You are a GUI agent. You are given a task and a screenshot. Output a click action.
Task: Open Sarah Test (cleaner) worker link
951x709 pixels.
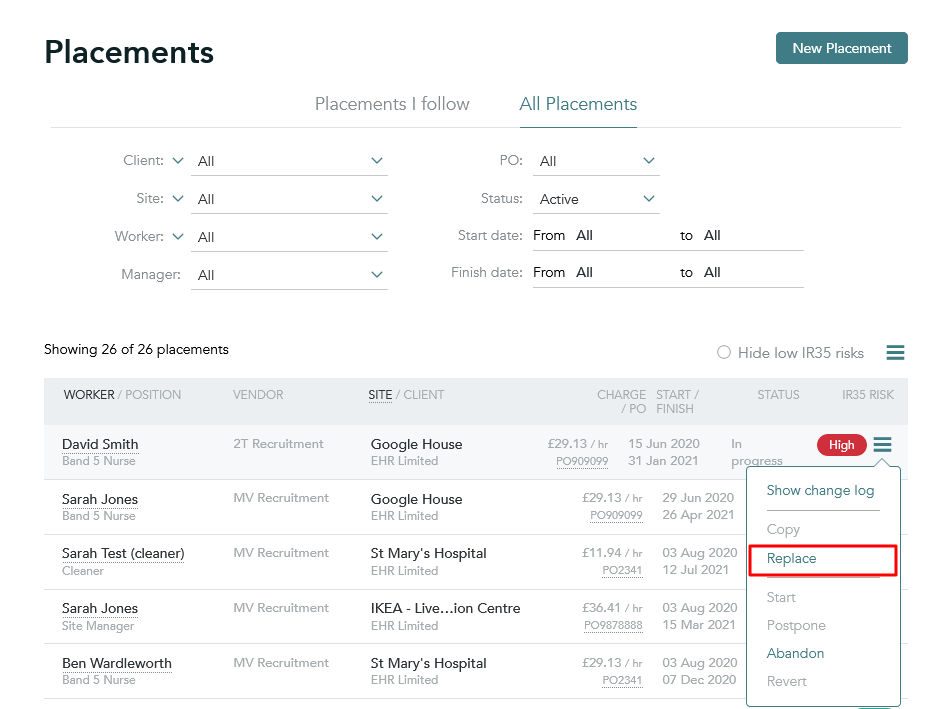[x=123, y=553]
